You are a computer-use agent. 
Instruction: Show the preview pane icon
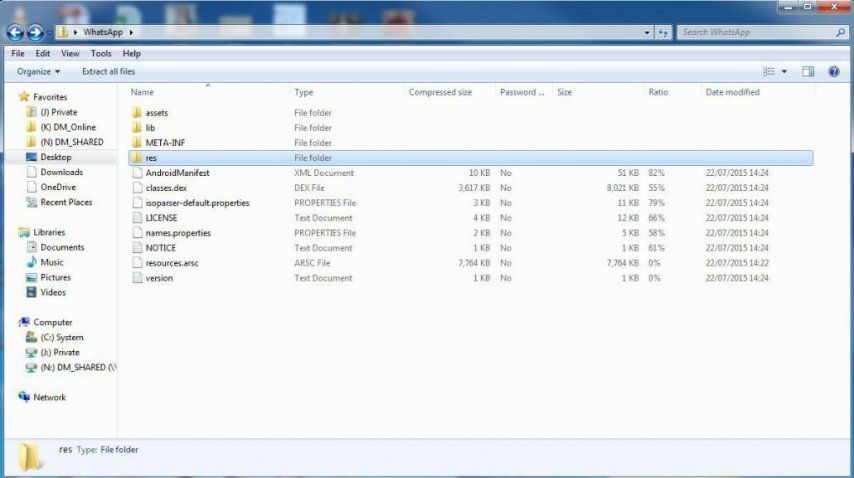[808, 72]
